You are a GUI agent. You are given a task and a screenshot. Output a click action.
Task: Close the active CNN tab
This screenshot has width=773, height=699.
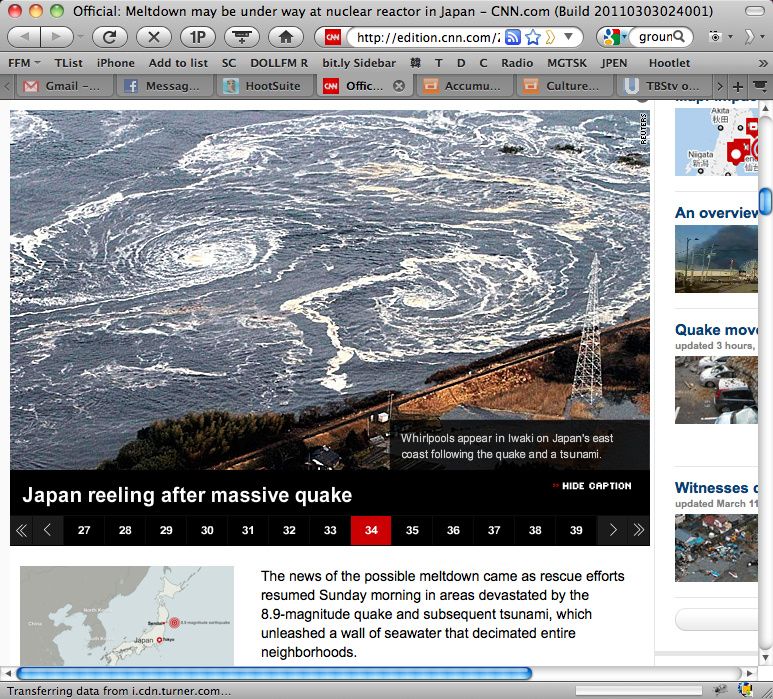coord(398,86)
